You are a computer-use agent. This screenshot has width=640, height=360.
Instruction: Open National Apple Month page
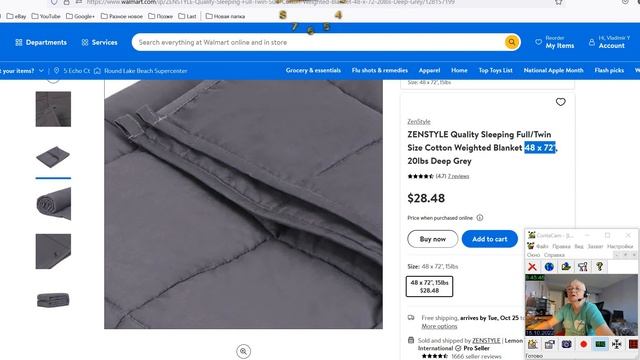pyautogui.click(x=553, y=70)
